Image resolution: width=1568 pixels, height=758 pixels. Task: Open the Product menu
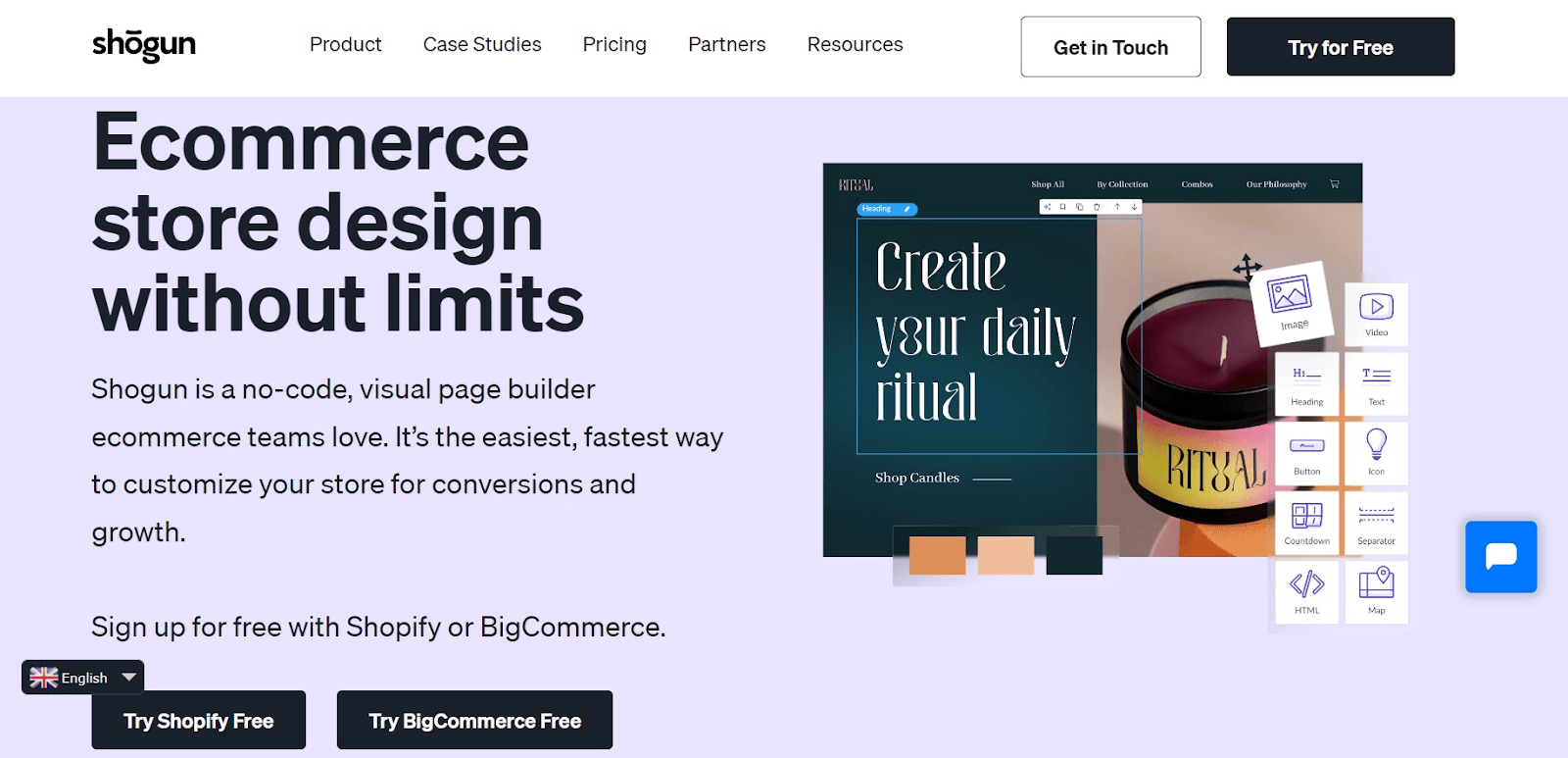click(345, 44)
